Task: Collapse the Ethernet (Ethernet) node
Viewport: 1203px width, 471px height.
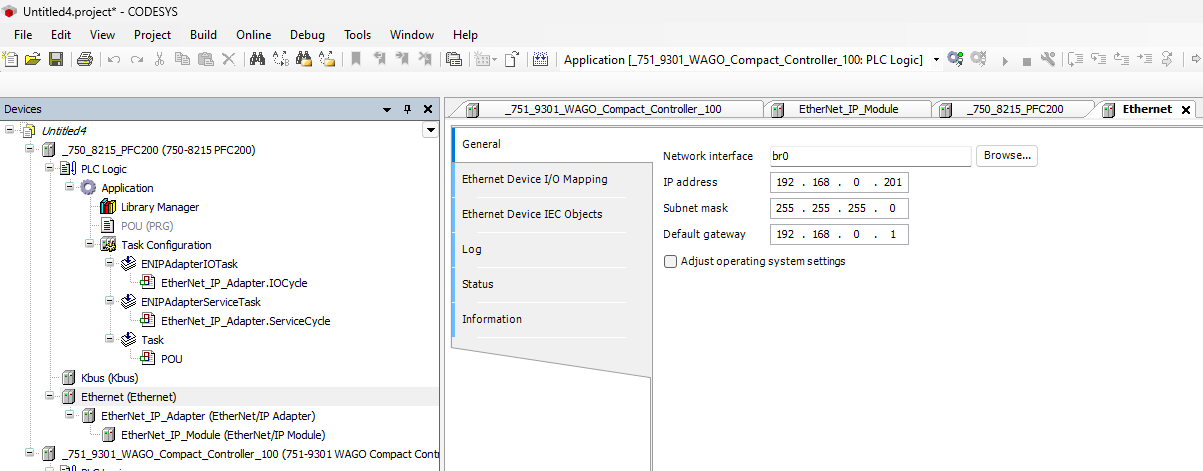Action: pyautogui.click(x=50, y=397)
